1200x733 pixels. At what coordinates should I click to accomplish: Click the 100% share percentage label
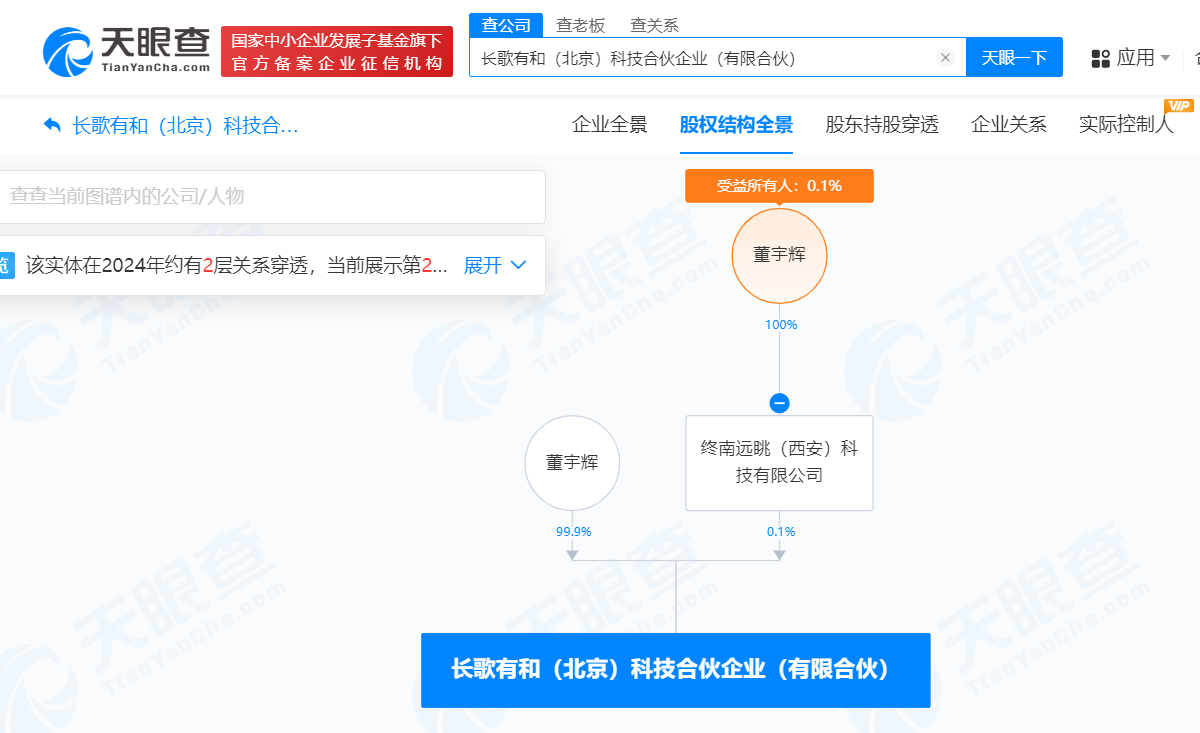click(x=781, y=324)
